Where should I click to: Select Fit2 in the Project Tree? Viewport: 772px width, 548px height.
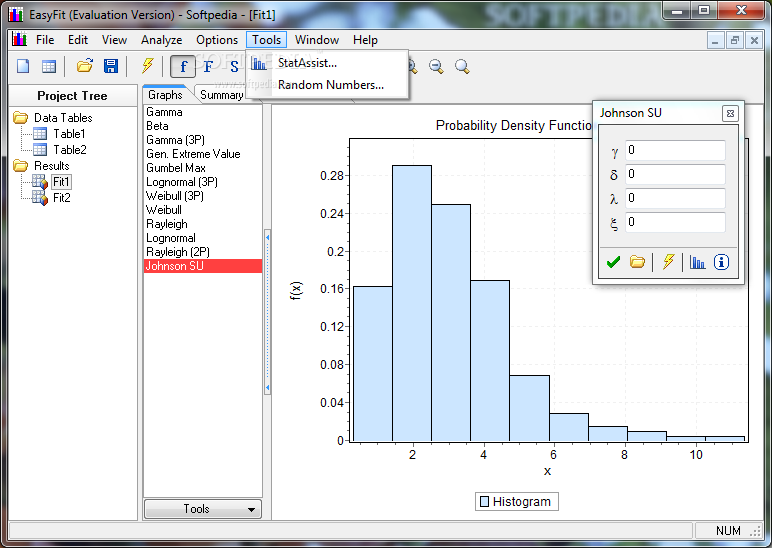point(62,198)
